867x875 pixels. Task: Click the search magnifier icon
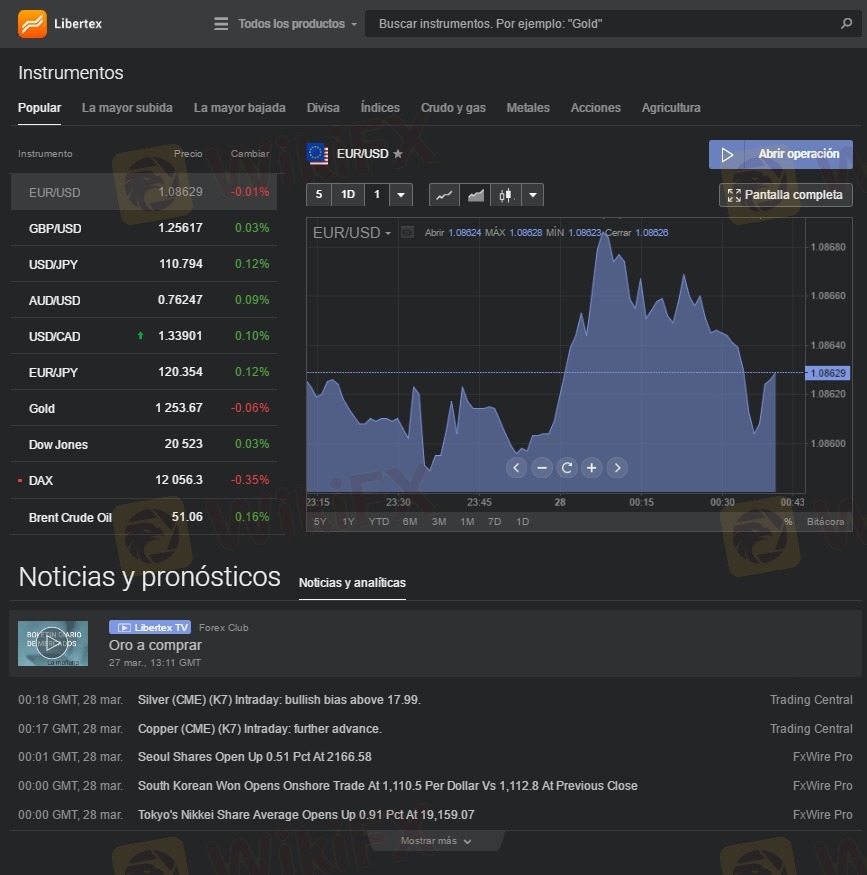point(846,23)
